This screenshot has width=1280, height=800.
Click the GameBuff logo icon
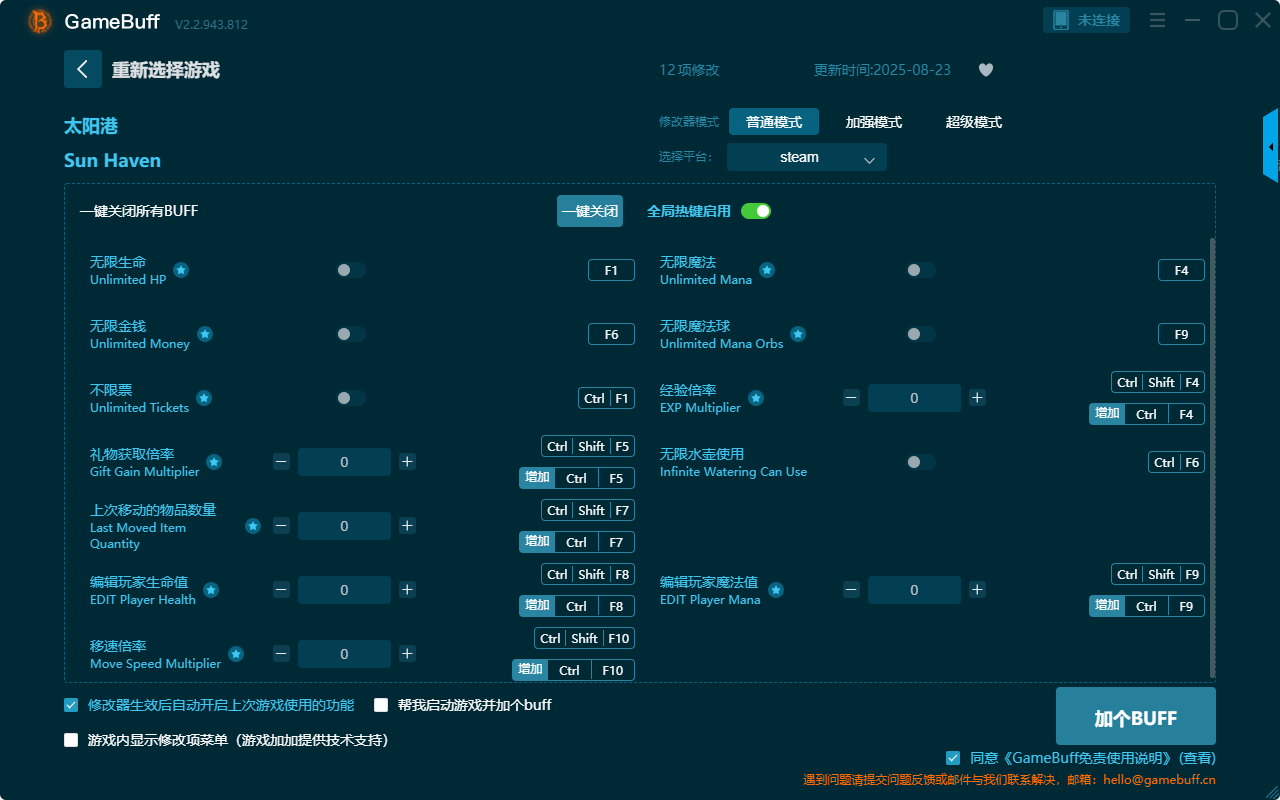[x=40, y=22]
